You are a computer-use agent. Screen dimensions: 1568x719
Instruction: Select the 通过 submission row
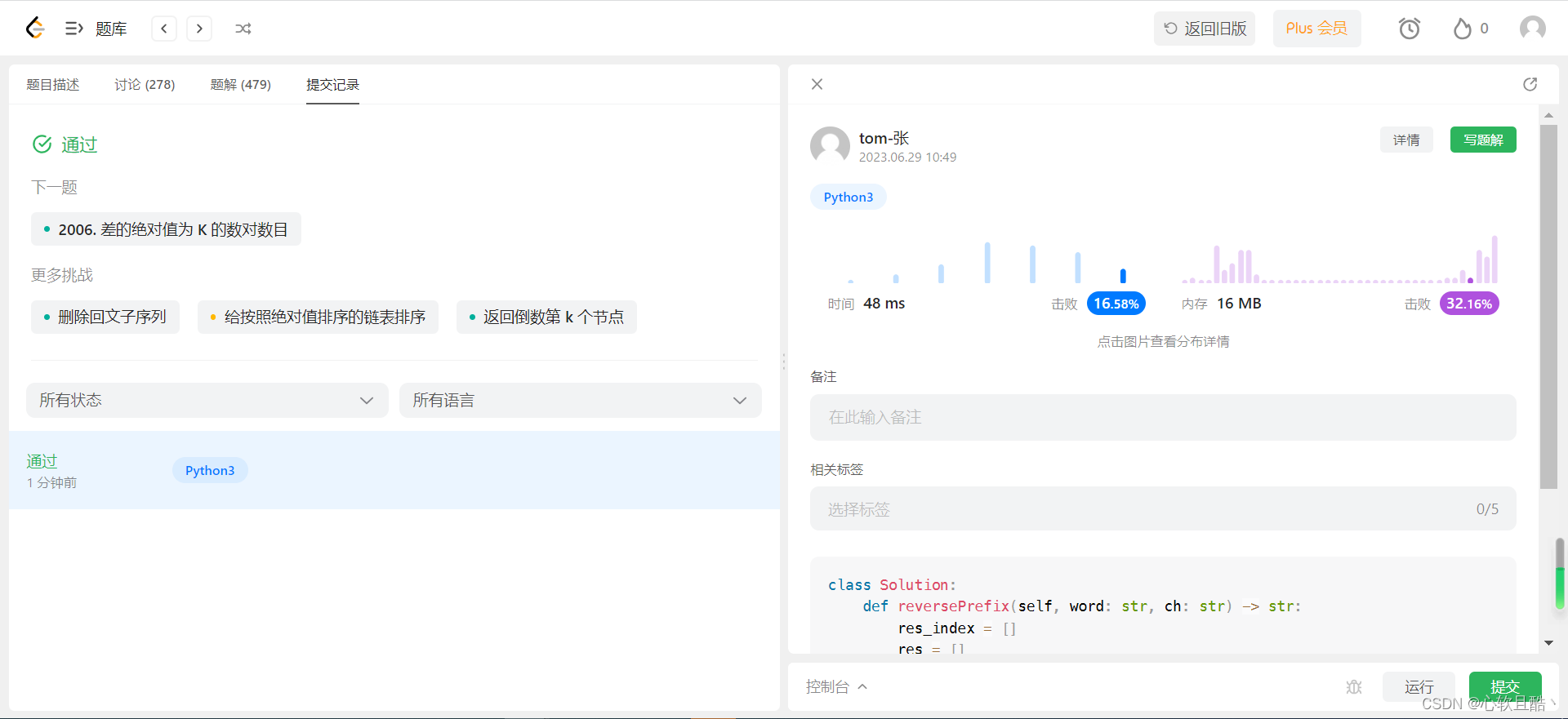tap(394, 470)
